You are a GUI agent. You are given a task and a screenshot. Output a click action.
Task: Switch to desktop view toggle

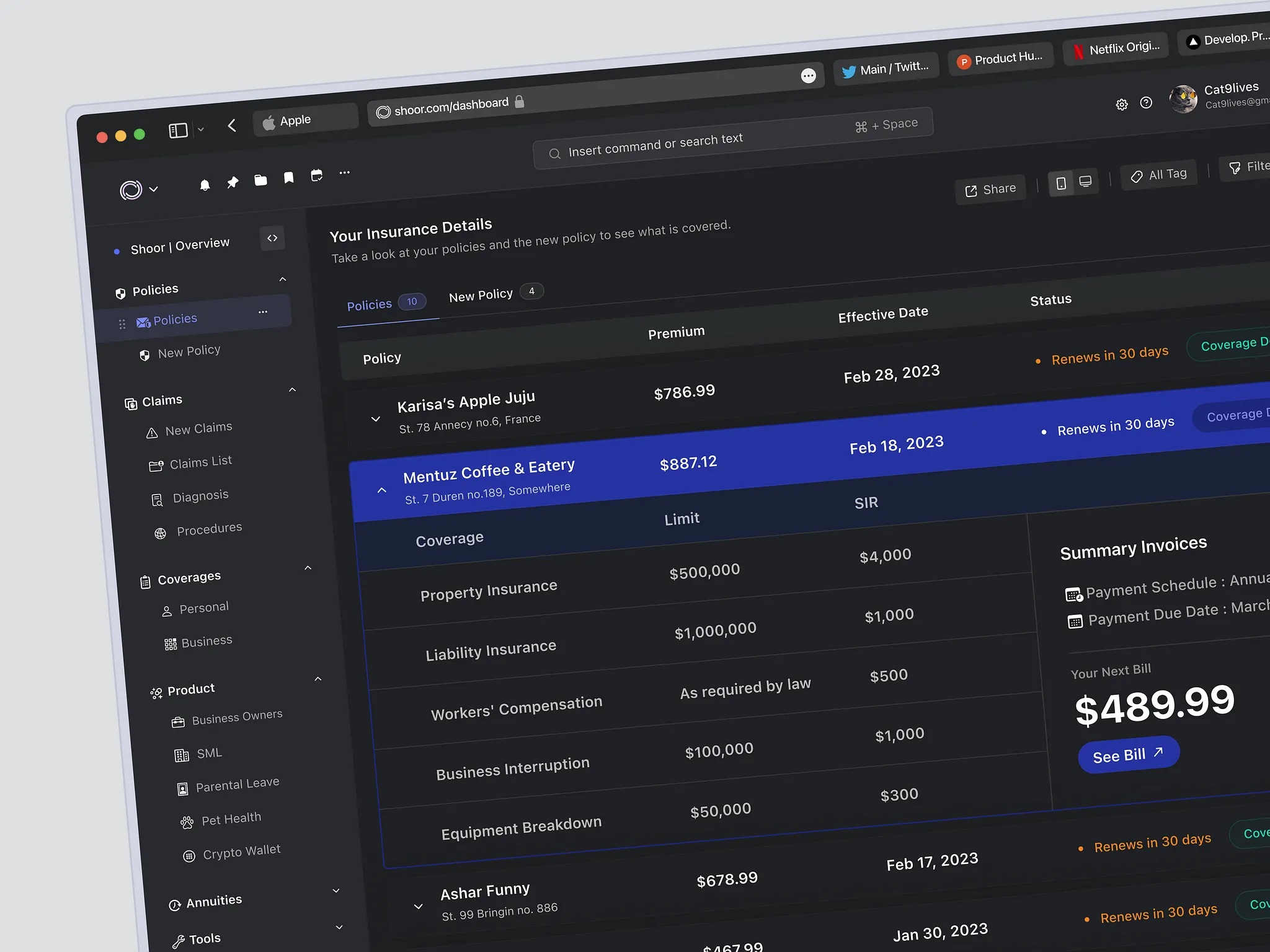[1085, 182]
